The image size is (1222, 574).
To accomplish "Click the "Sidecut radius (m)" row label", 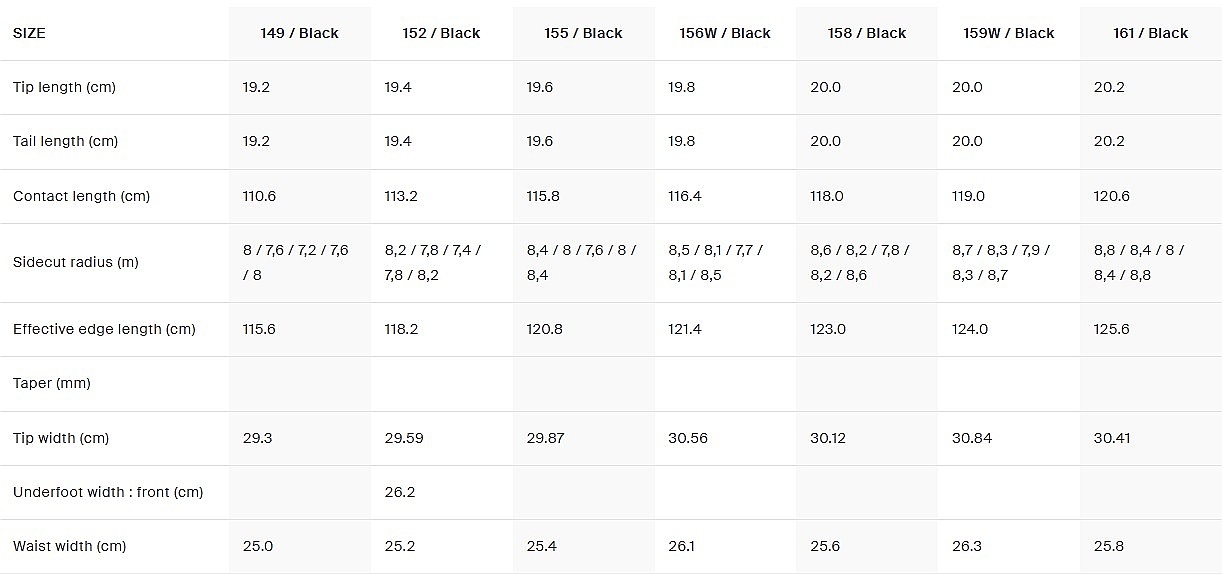I will point(75,262).
